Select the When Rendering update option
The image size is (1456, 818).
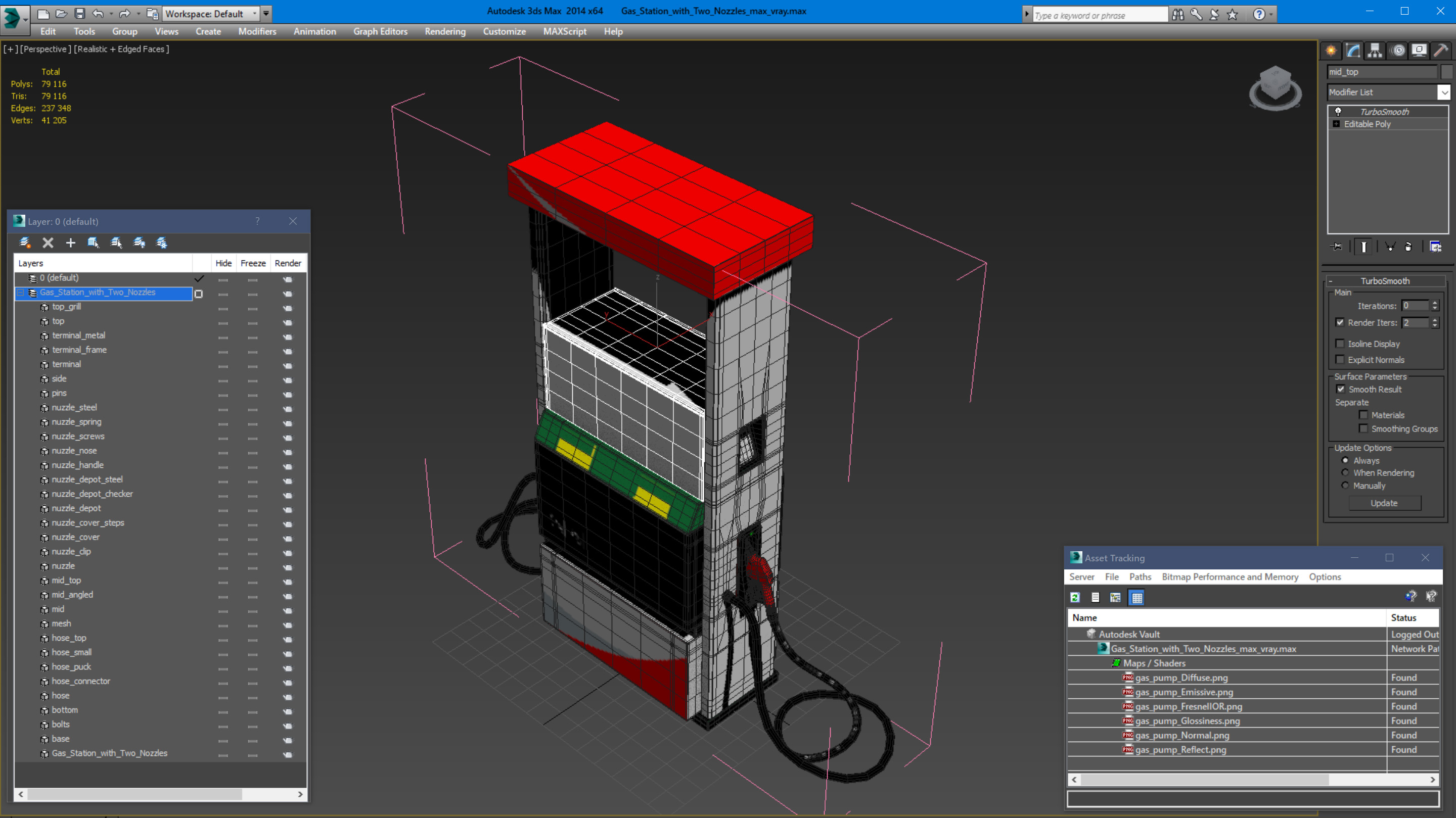[1345, 473]
